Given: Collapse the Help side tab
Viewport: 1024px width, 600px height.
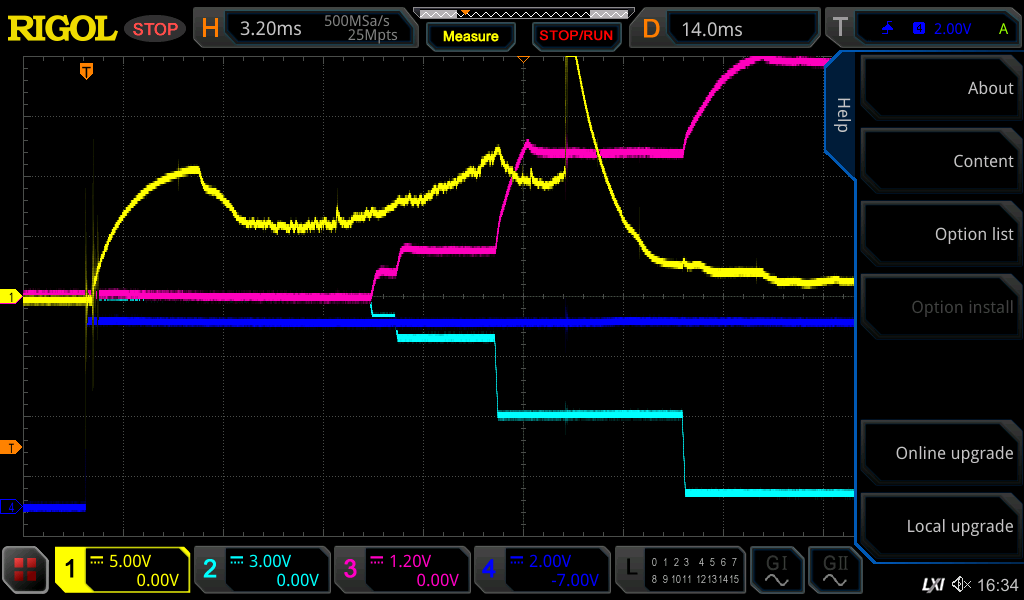Looking at the screenshot, I should click(841, 115).
